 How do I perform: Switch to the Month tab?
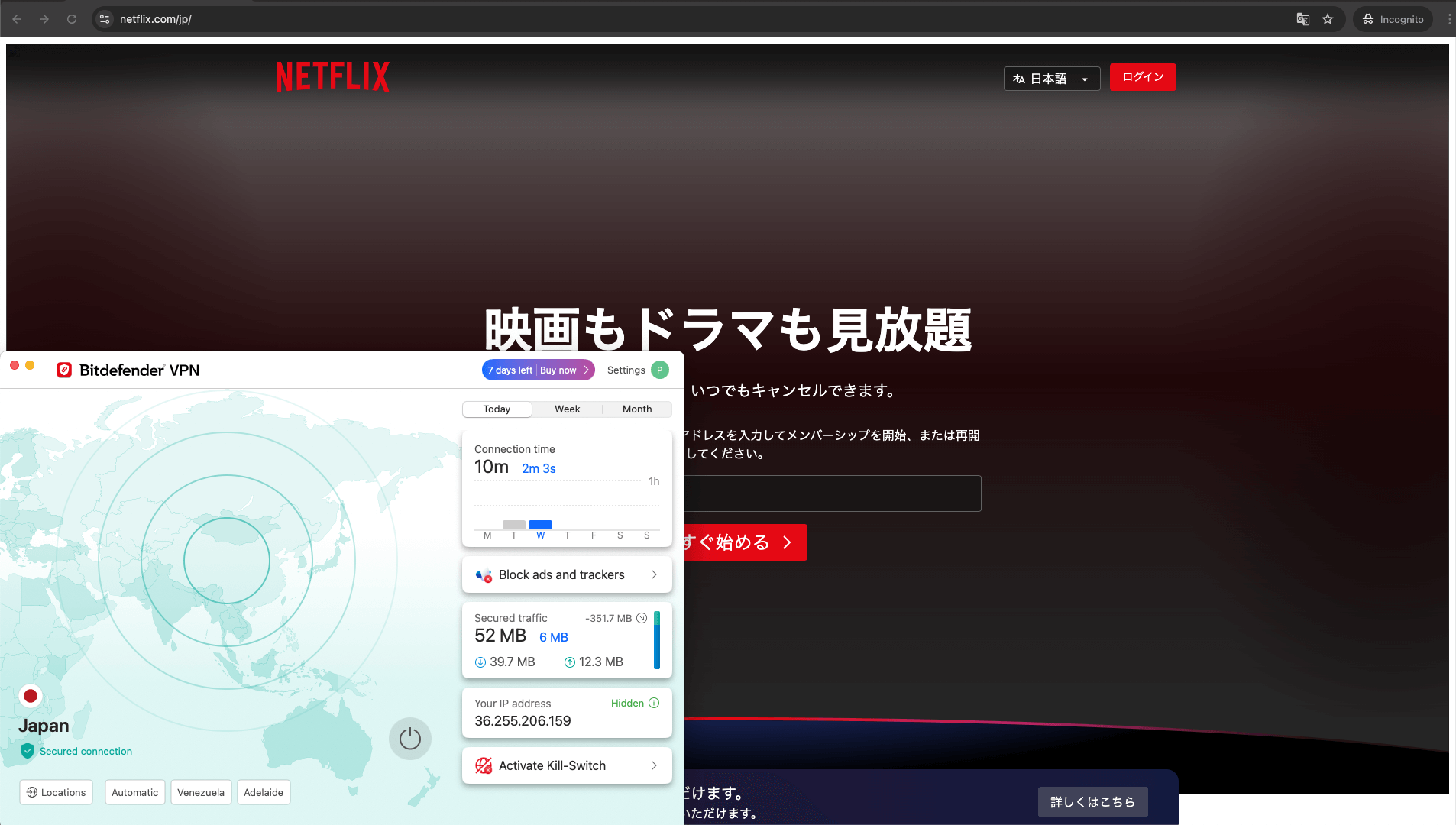637,409
